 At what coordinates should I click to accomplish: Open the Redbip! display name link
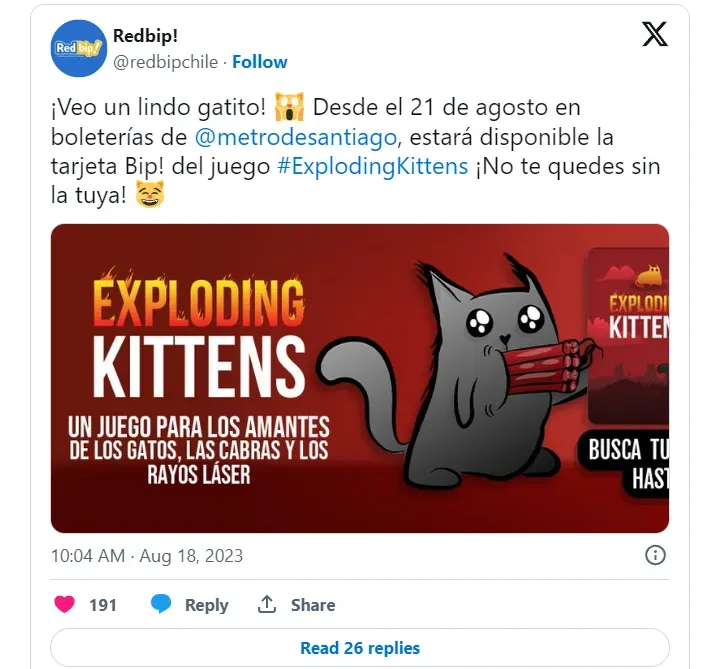[x=145, y=35]
